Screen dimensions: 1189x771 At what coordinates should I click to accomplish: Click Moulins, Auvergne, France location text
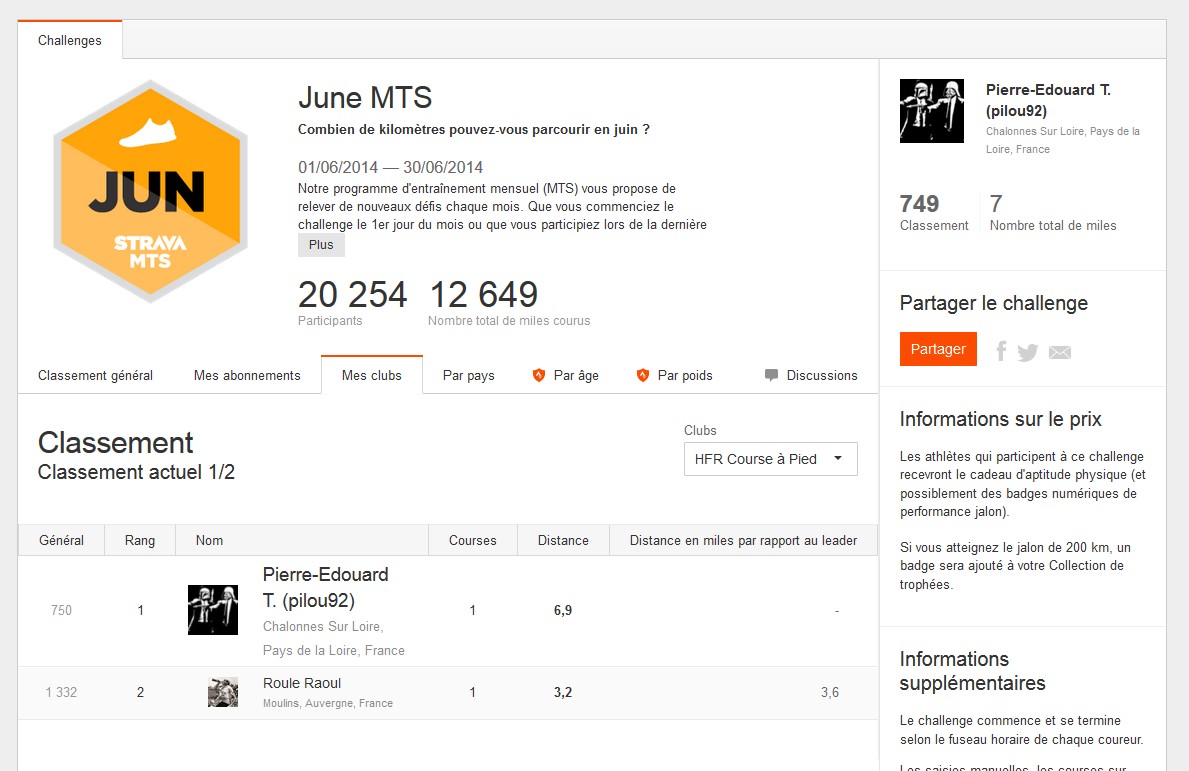tap(328, 704)
